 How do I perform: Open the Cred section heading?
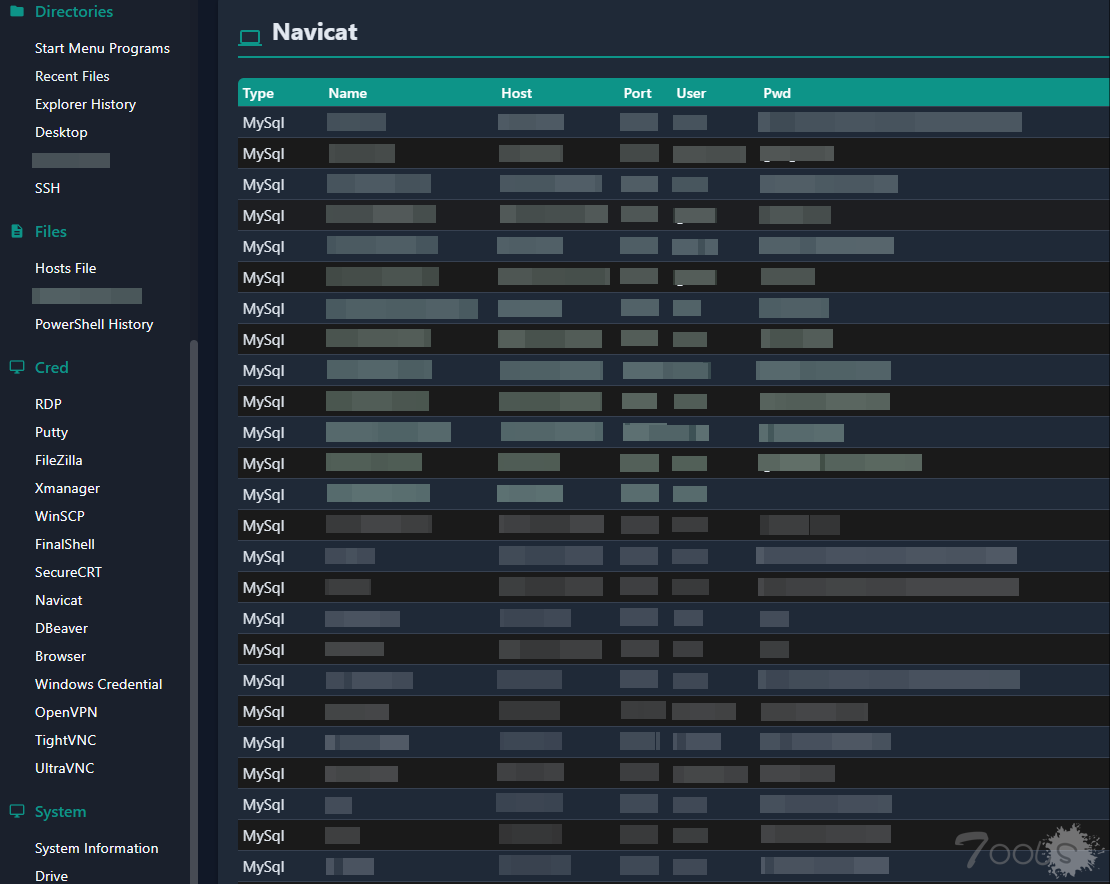pos(52,367)
